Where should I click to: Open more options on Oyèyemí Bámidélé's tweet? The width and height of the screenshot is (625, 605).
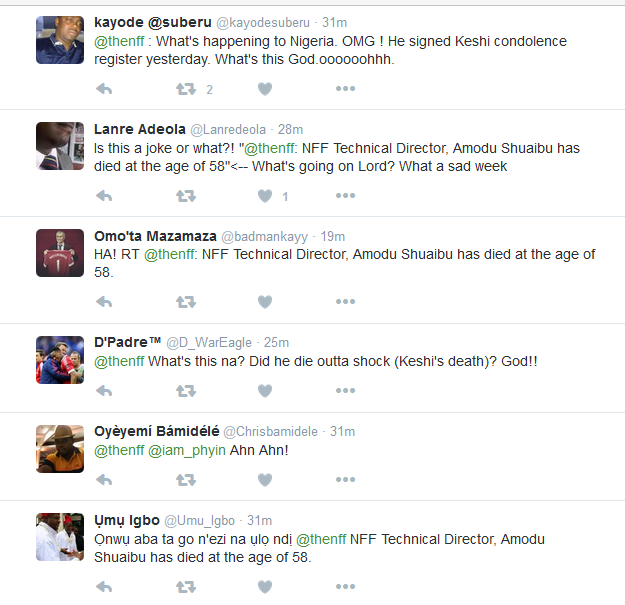coord(345,480)
